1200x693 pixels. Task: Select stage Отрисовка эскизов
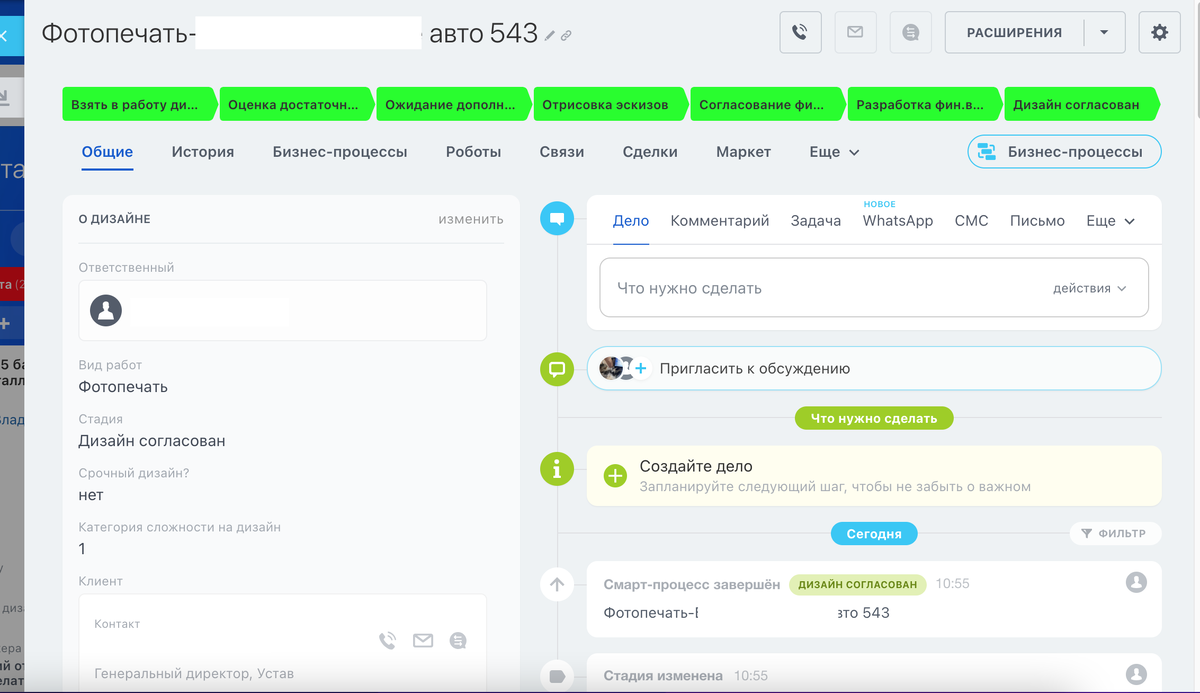click(611, 104)
